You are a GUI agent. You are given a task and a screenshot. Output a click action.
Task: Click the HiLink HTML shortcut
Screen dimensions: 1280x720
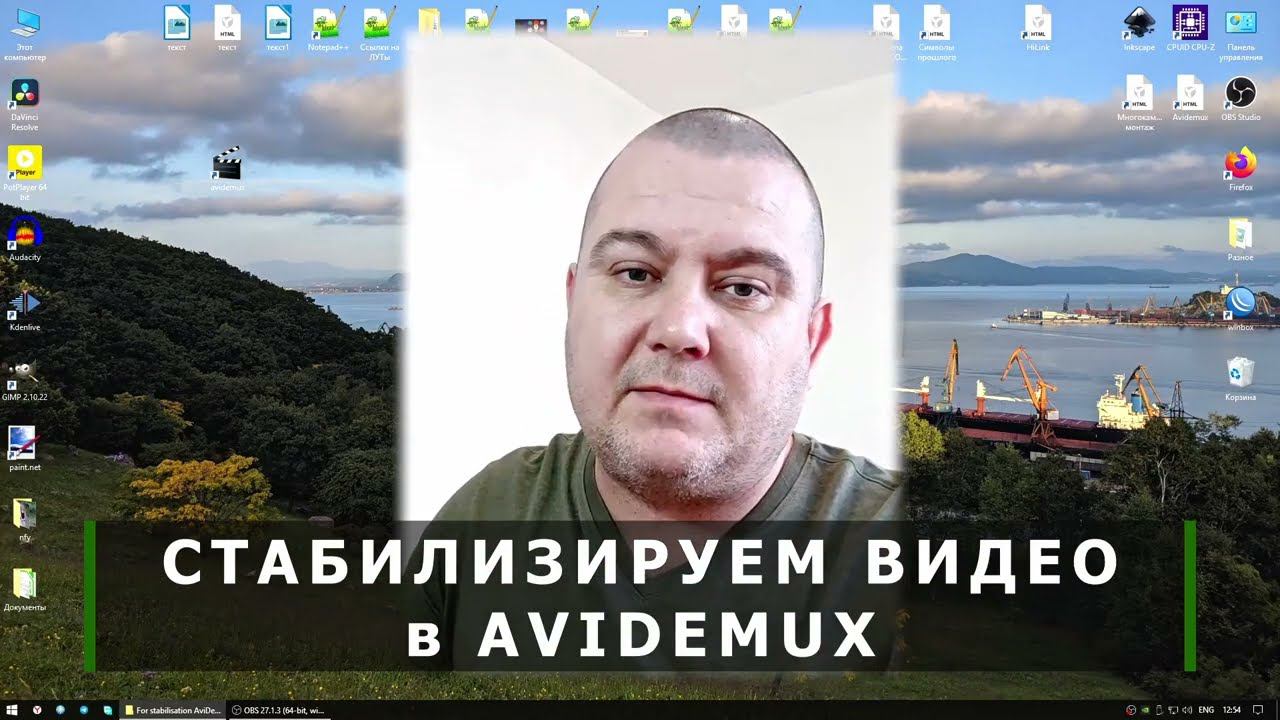click(x=1037, y=28)
